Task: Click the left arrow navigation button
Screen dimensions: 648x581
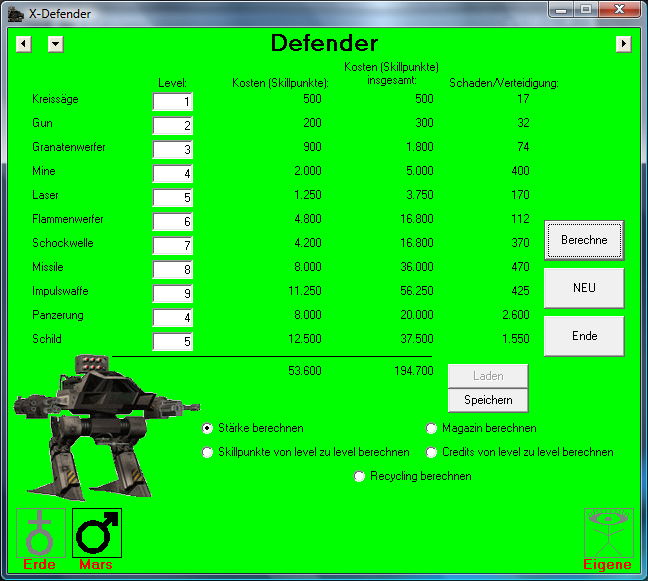Action: click(24, 44)
